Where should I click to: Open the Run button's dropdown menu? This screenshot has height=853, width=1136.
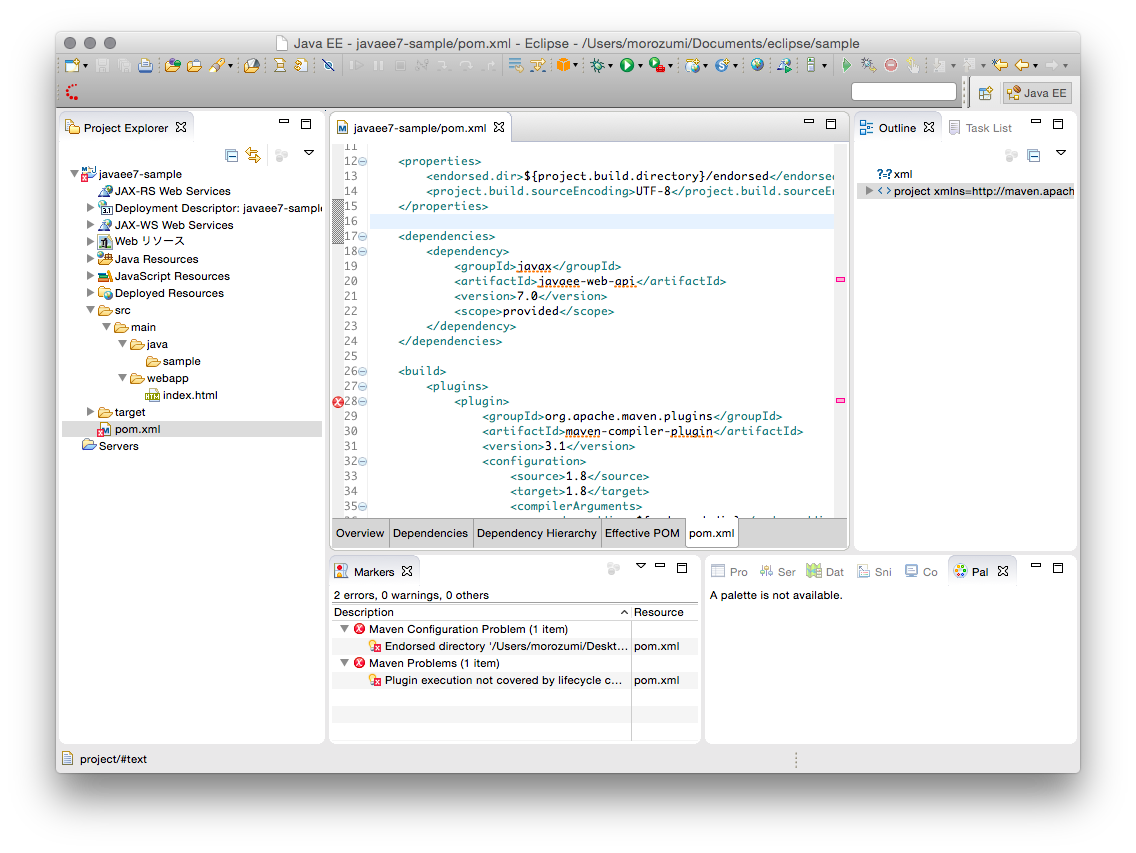pyautogui.click(x=641, y=64)
